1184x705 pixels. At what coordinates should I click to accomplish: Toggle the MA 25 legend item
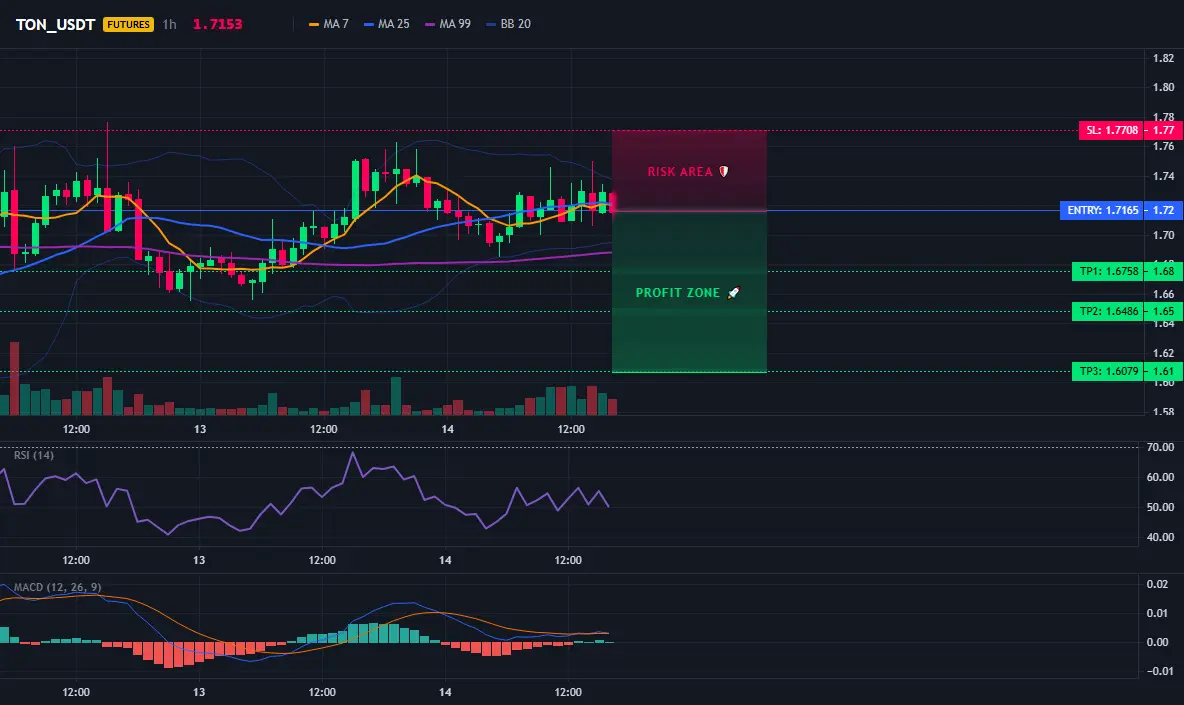pyautogui.click(x=387, y=24)
